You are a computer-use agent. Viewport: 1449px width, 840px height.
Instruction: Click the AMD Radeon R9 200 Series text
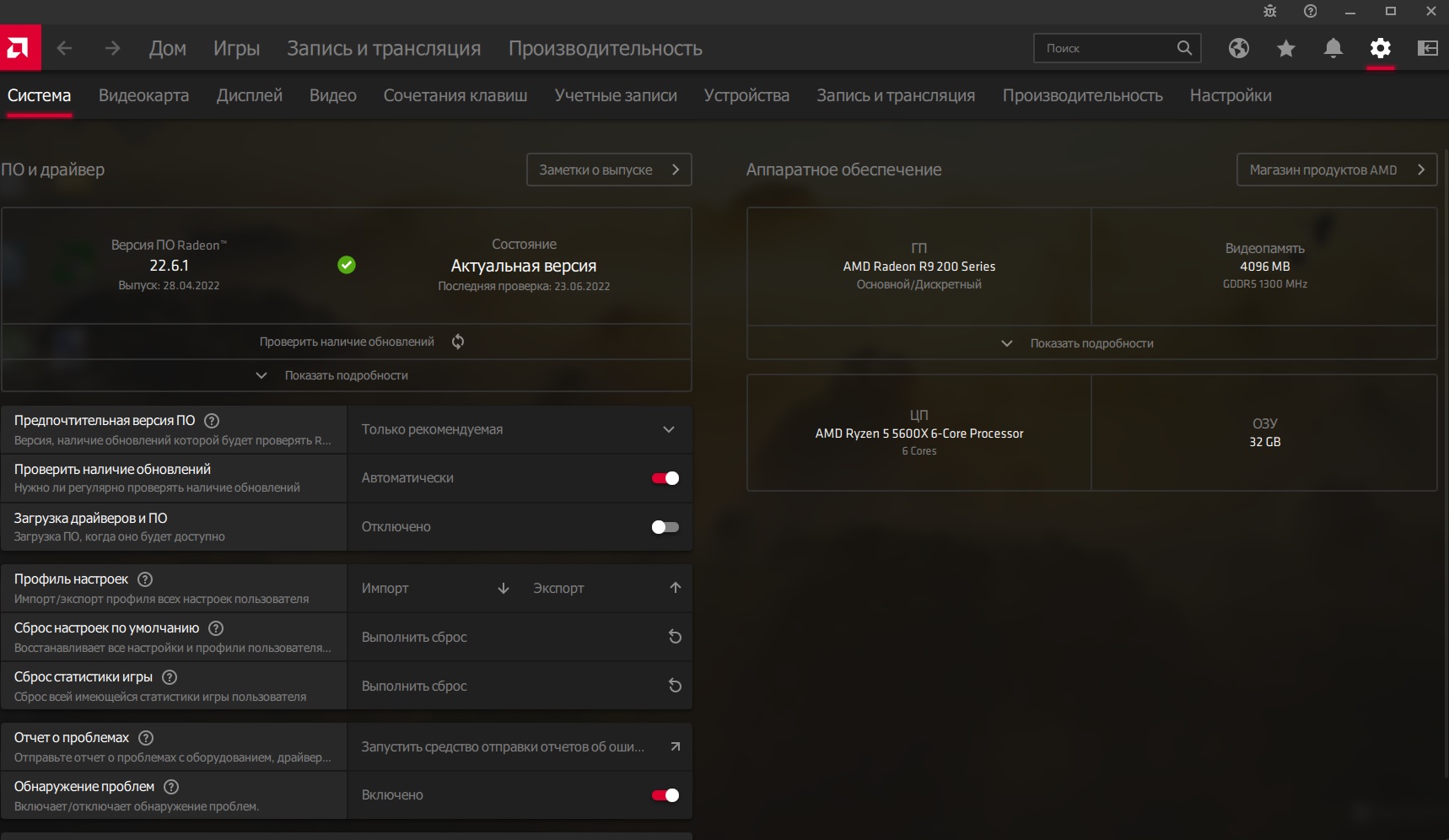coord(919,267)
